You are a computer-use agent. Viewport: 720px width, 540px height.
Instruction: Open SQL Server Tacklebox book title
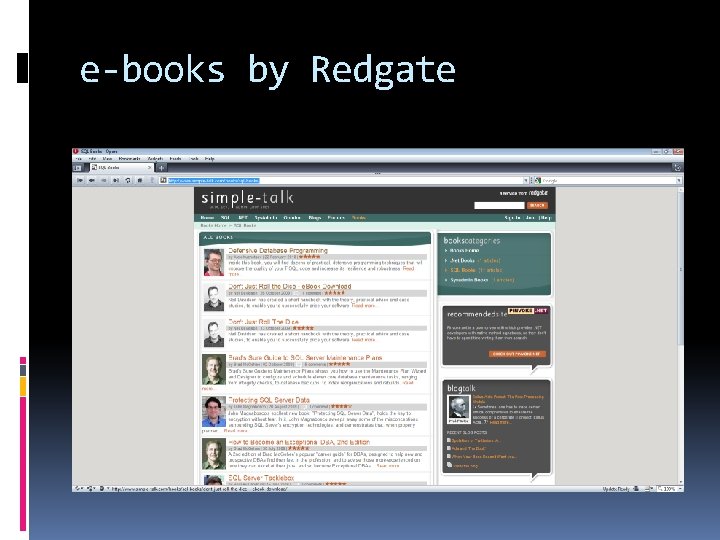click(x=261, y=478)
